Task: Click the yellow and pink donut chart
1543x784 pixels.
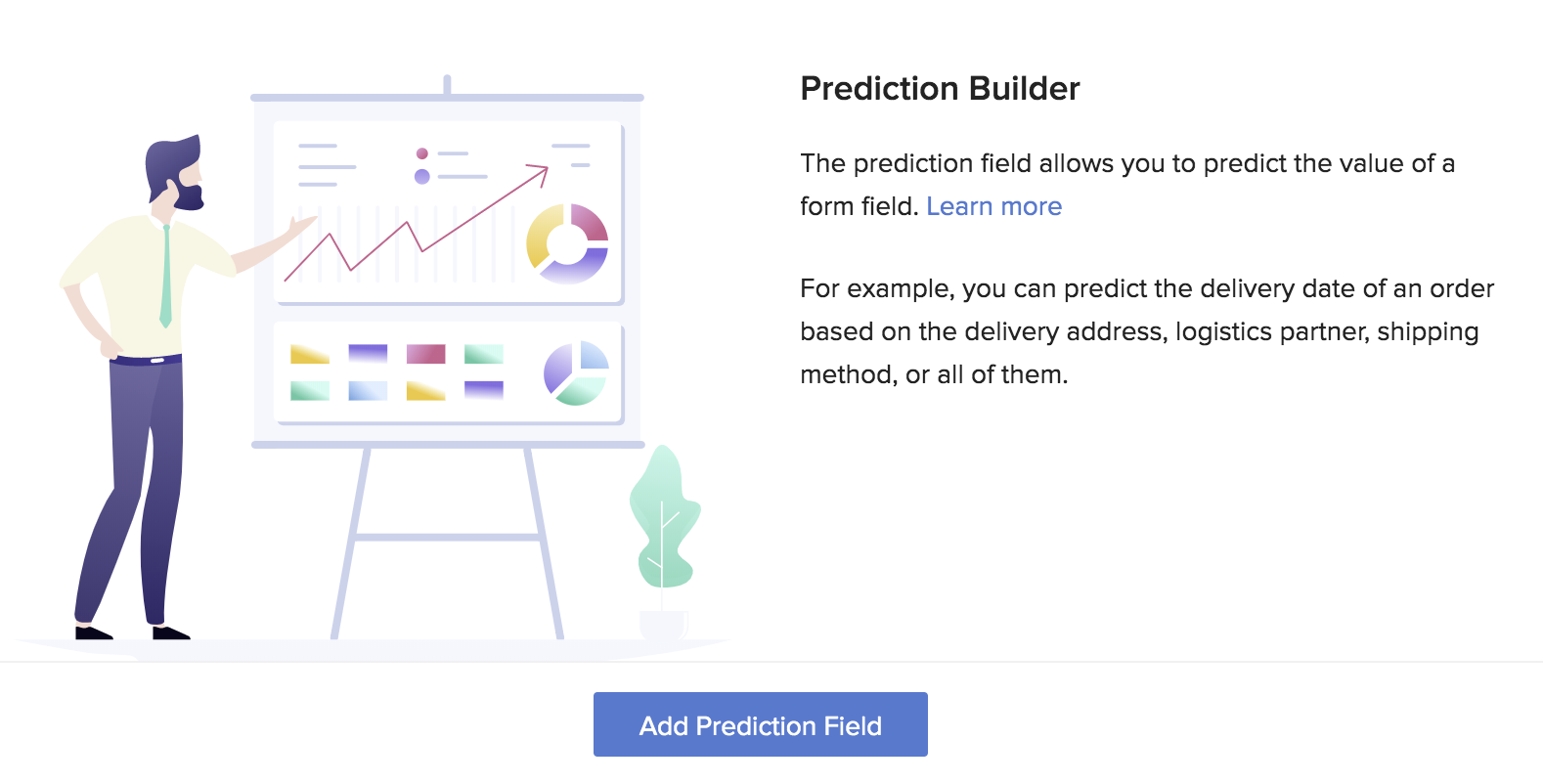Action: pyautogui.click(x=567, y=243)
